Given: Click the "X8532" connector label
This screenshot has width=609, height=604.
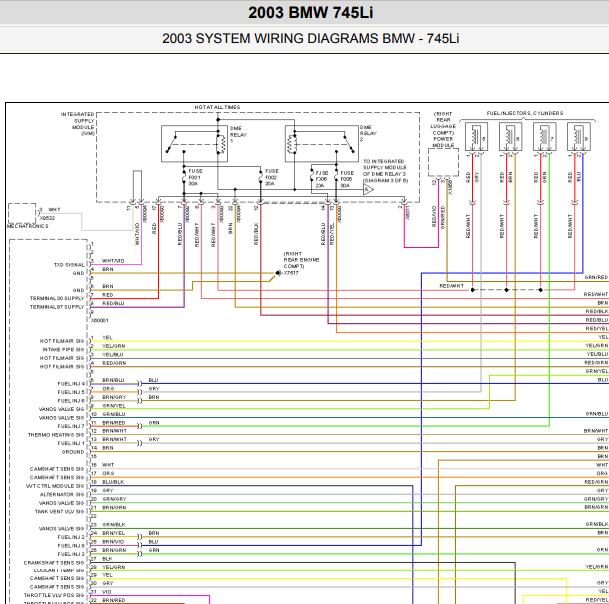Looking at the screenshot, I should (47, 218).
